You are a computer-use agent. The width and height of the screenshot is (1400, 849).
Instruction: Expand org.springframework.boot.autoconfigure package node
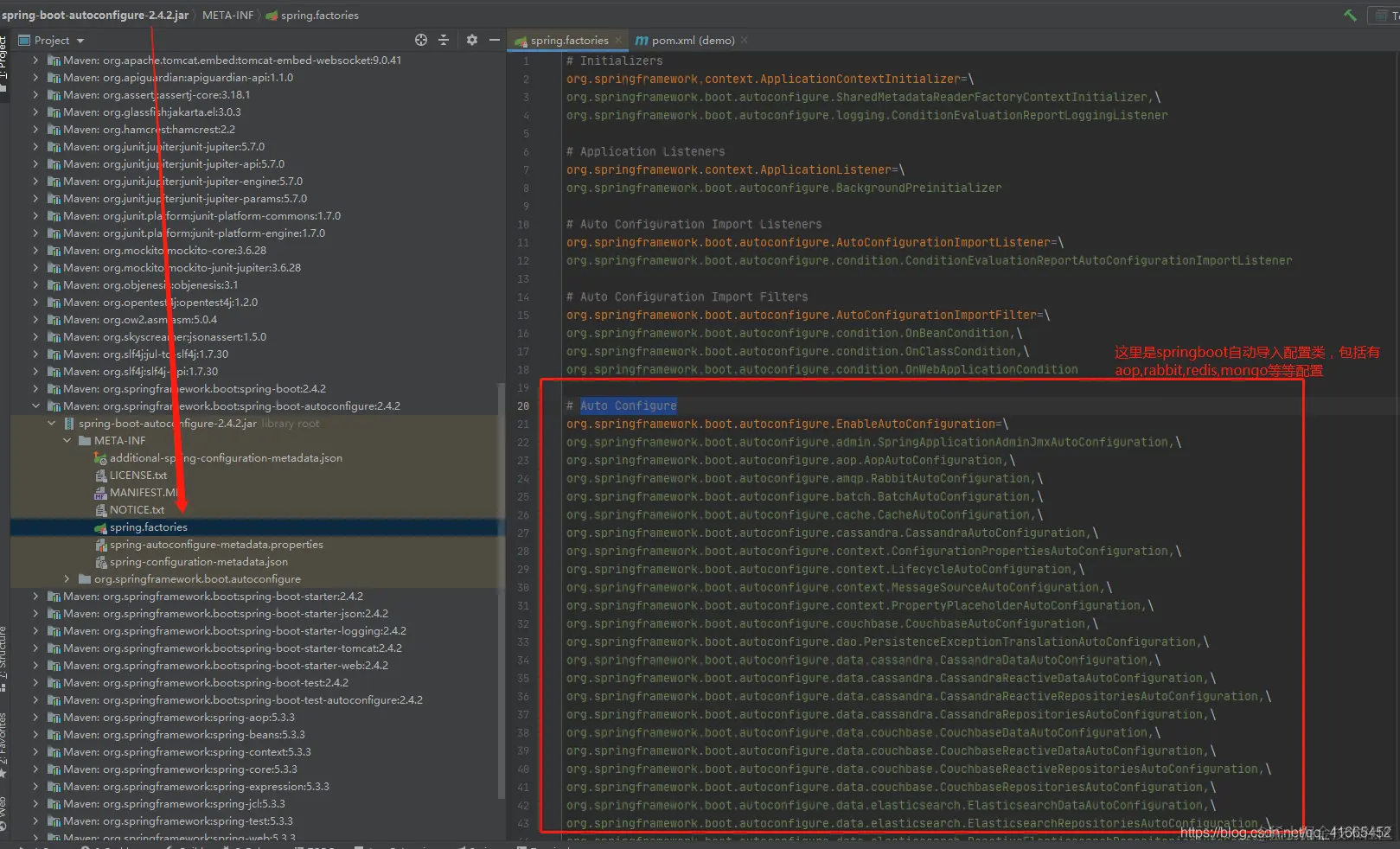[x=67, y=579]
